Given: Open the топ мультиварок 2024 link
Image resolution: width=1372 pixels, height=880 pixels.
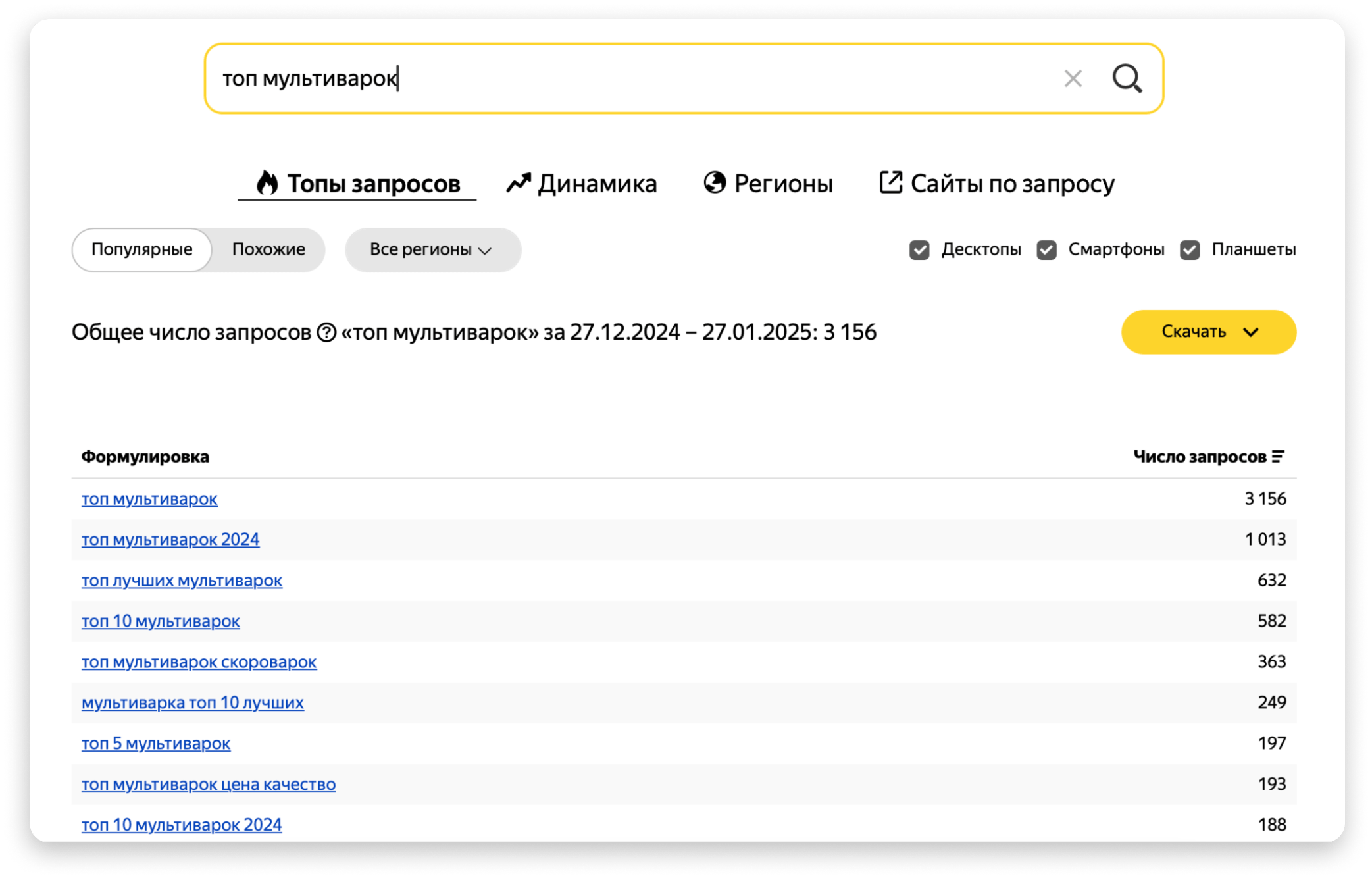Looking at the screenshot, I should (x=170, y=540).
